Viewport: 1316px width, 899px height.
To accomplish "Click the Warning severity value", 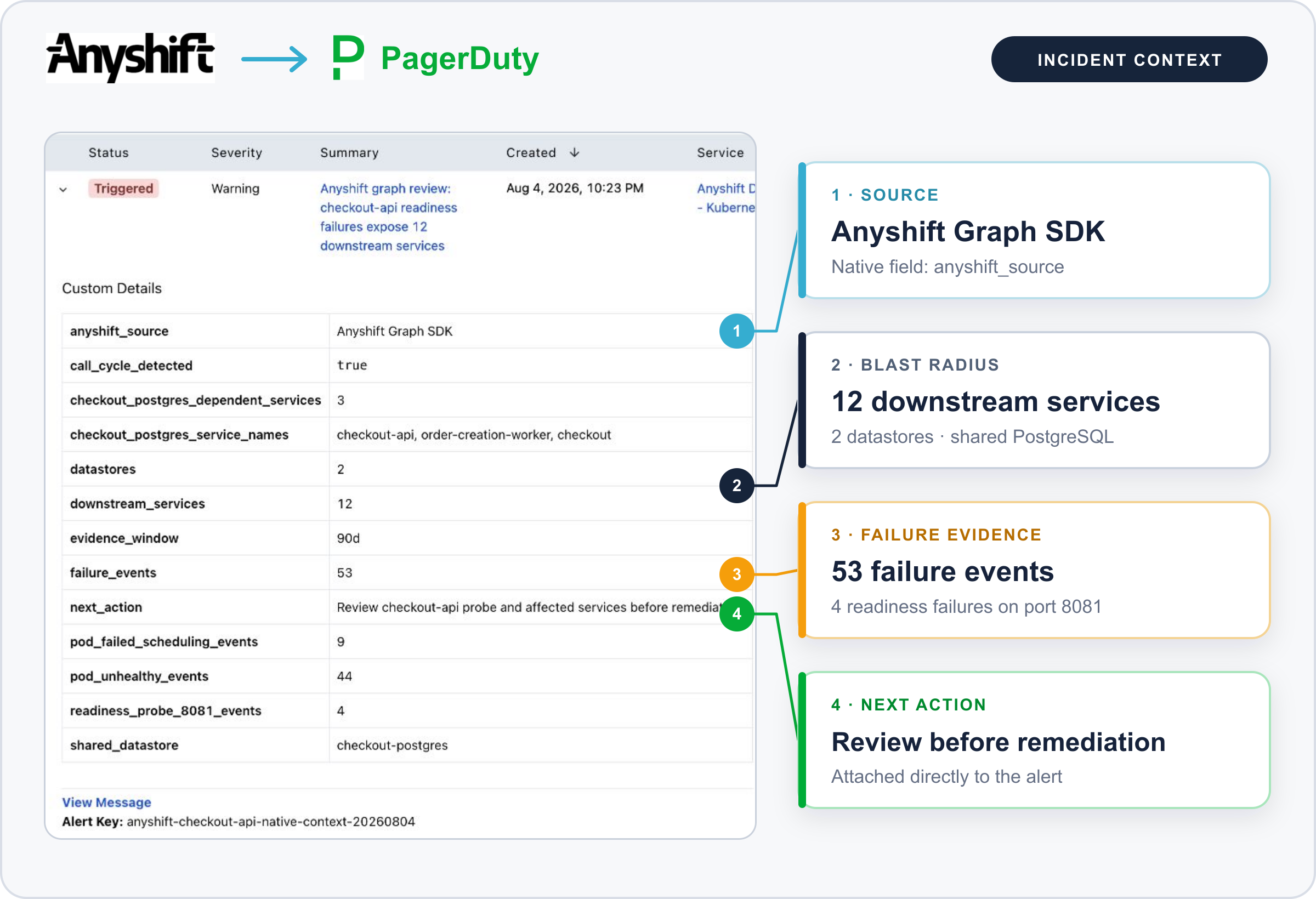I will [236, 189].
